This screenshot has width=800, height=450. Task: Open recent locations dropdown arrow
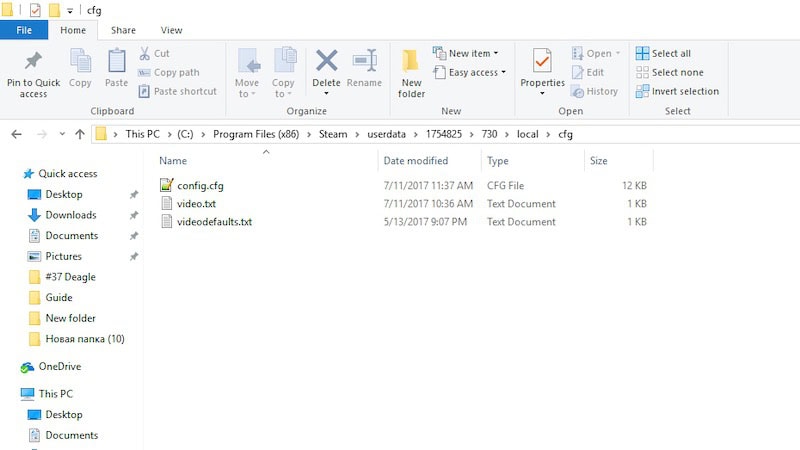(62, 134)
